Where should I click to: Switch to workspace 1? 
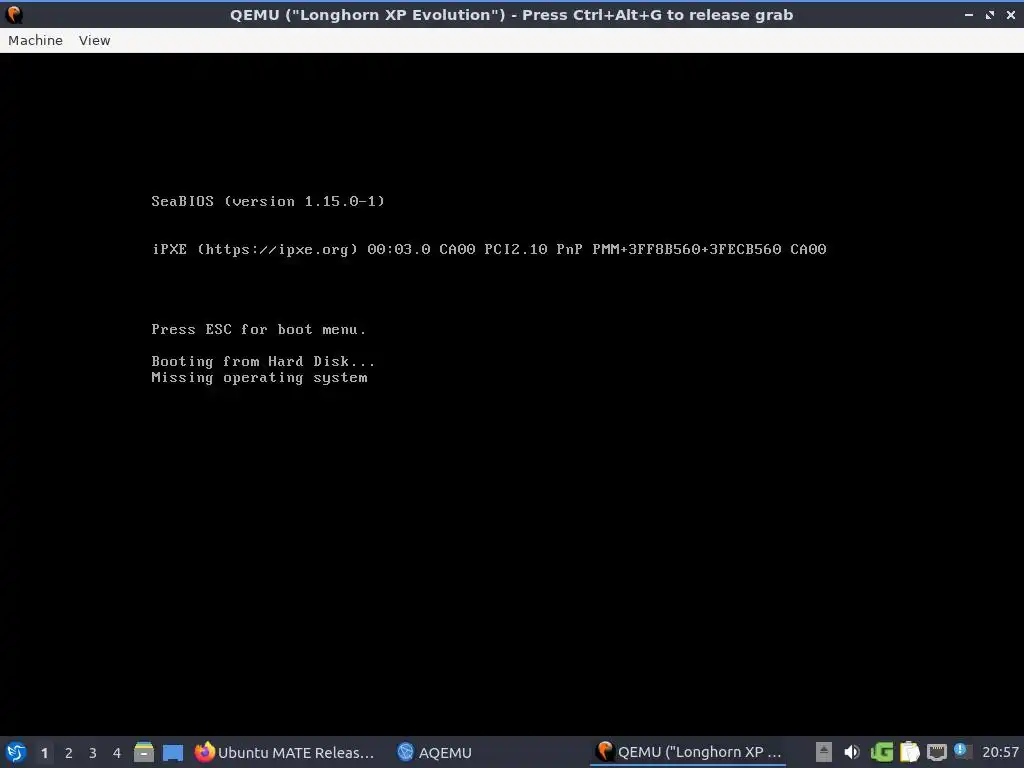[x=44, y=753]
